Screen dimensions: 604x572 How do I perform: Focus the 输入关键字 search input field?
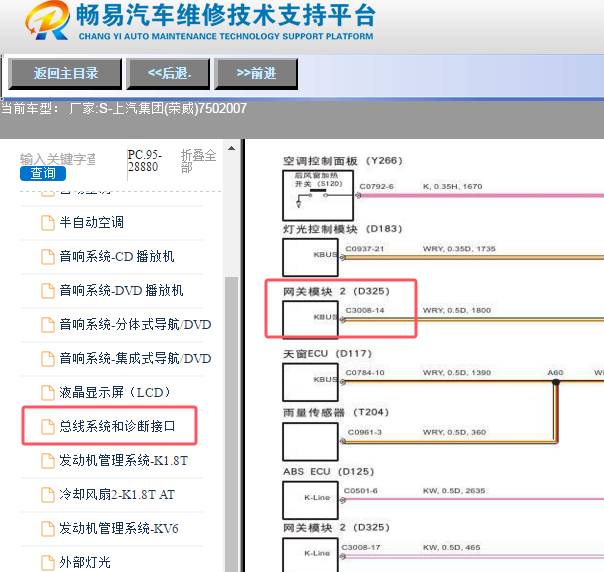tap(58, 159)
